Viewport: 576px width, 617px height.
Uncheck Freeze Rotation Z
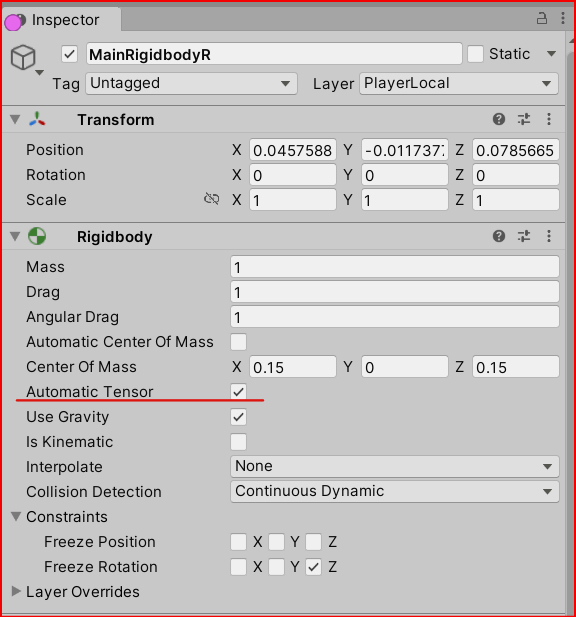[x=314, y=567]
